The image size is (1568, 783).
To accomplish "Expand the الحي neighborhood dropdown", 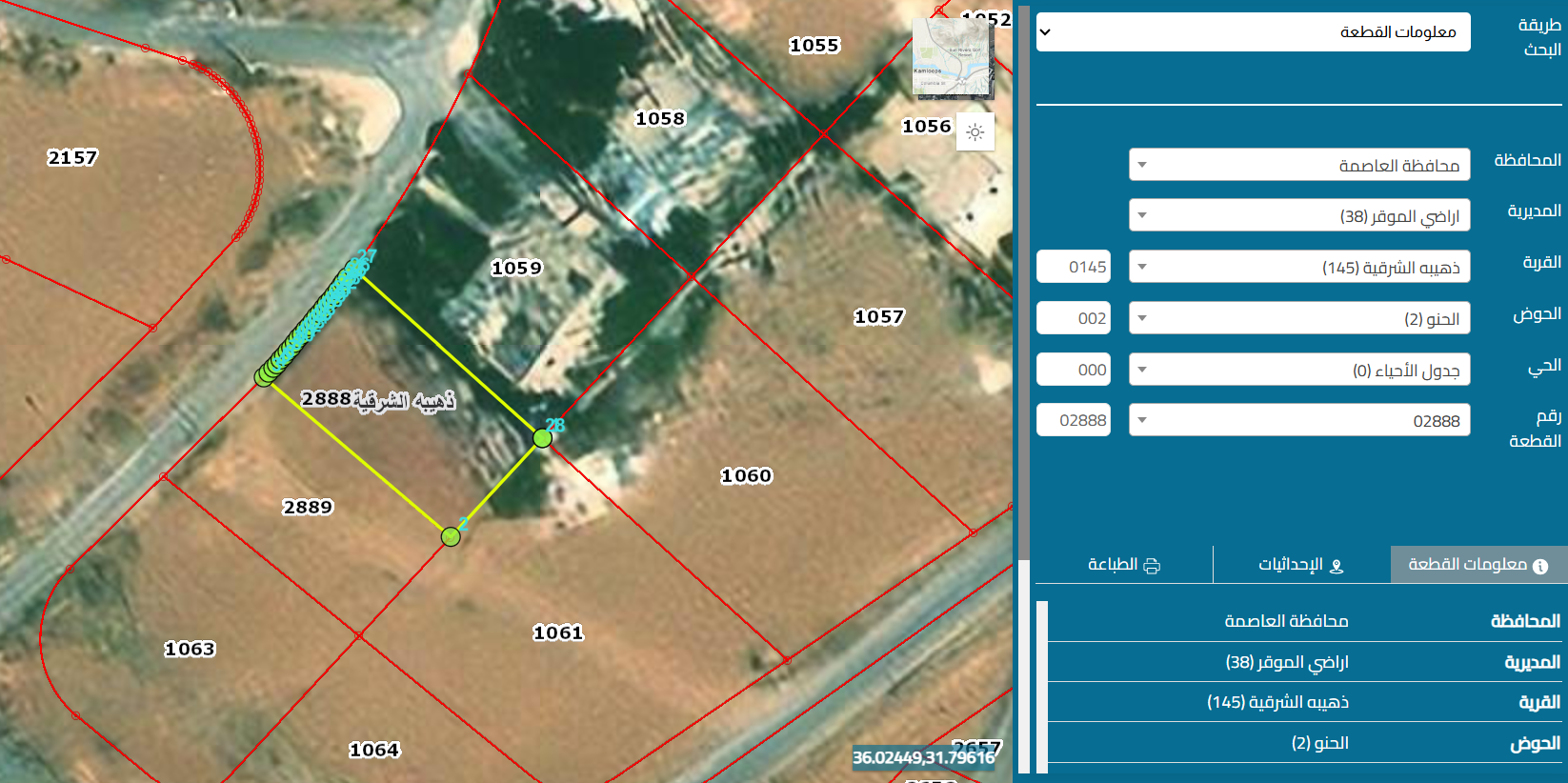I will (1299, 370).
